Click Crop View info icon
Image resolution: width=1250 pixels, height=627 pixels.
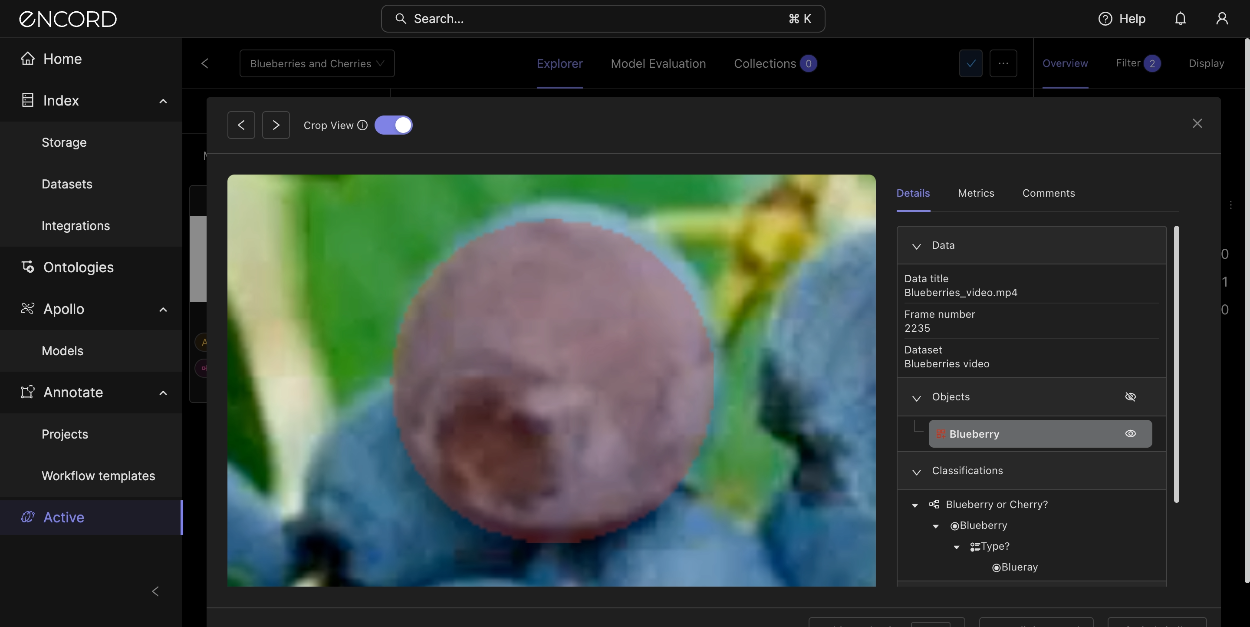point(362,126)
